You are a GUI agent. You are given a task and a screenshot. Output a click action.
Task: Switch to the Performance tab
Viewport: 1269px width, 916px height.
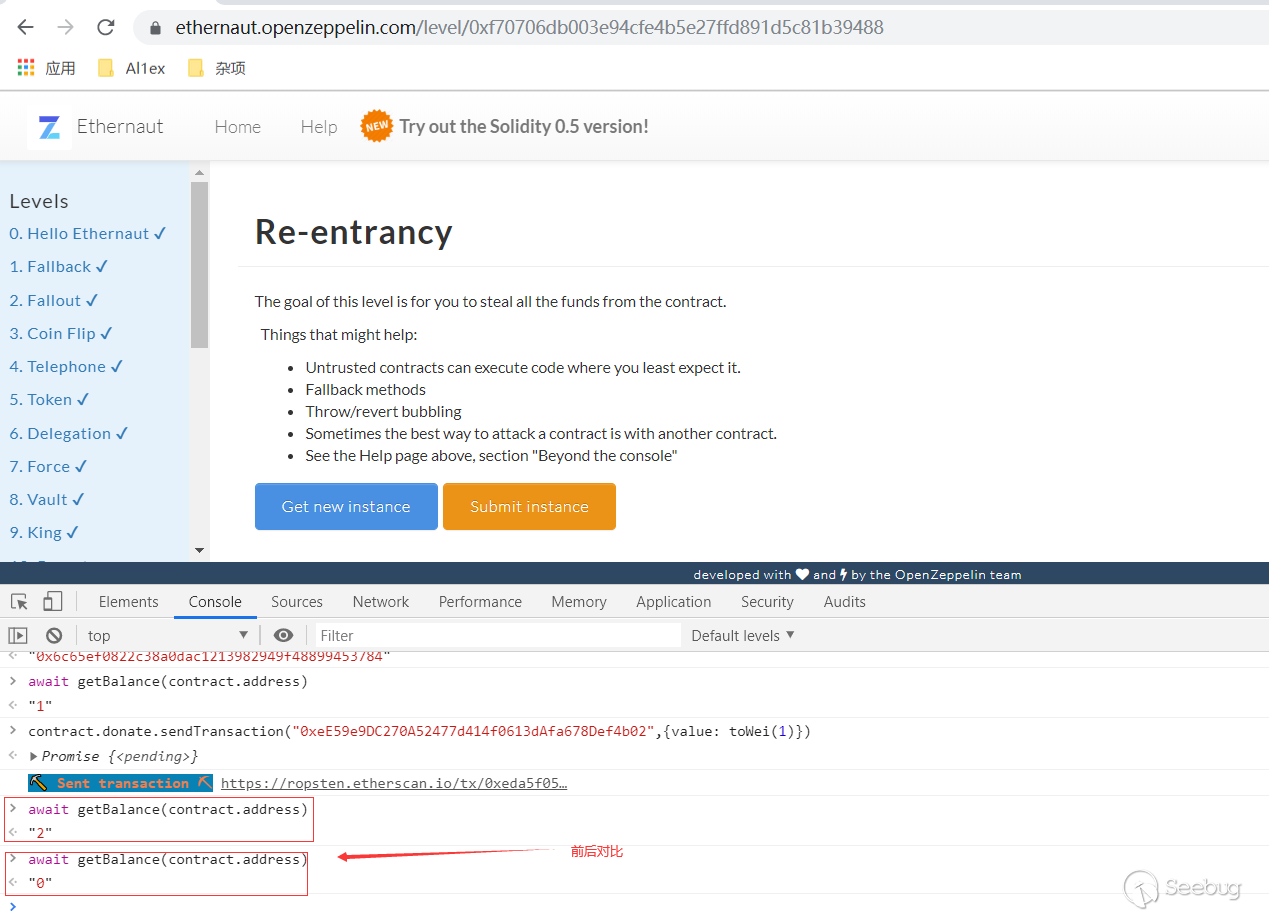(x=480, y=601)
